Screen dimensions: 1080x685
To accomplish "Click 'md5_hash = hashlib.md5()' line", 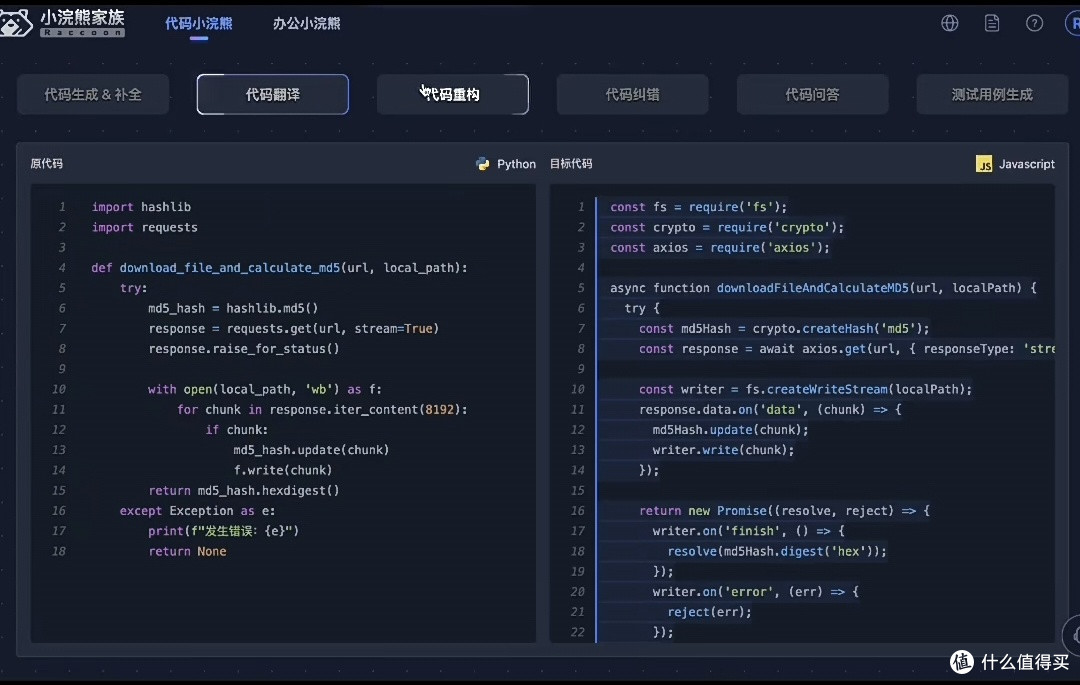I will (x=233, y=308).
